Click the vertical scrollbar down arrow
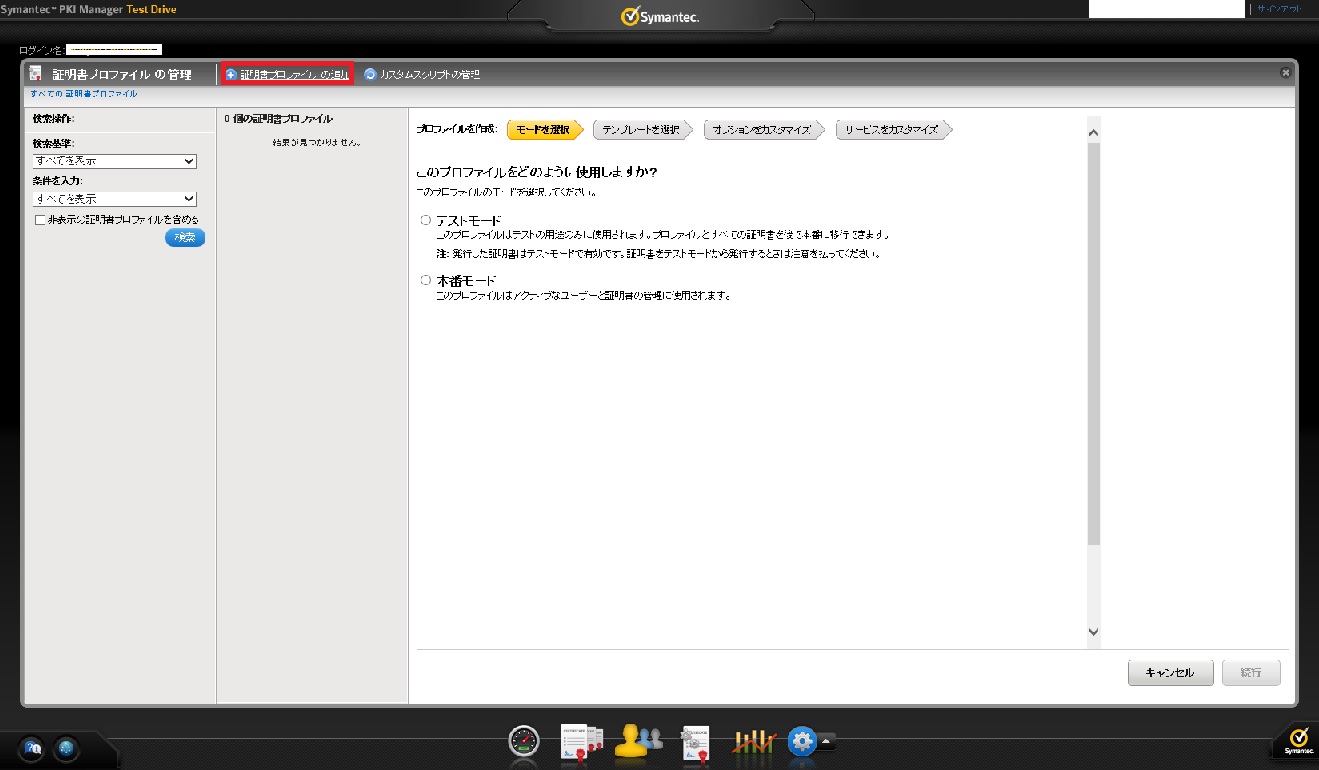 click(x=1093, y=631)
